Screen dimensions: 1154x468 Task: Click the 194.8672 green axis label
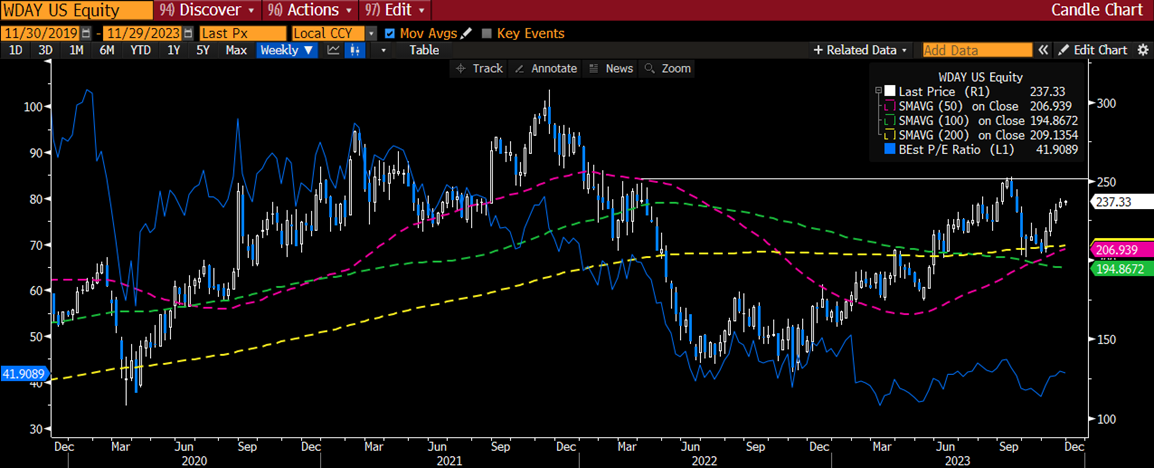click(x=1120, y=270)
